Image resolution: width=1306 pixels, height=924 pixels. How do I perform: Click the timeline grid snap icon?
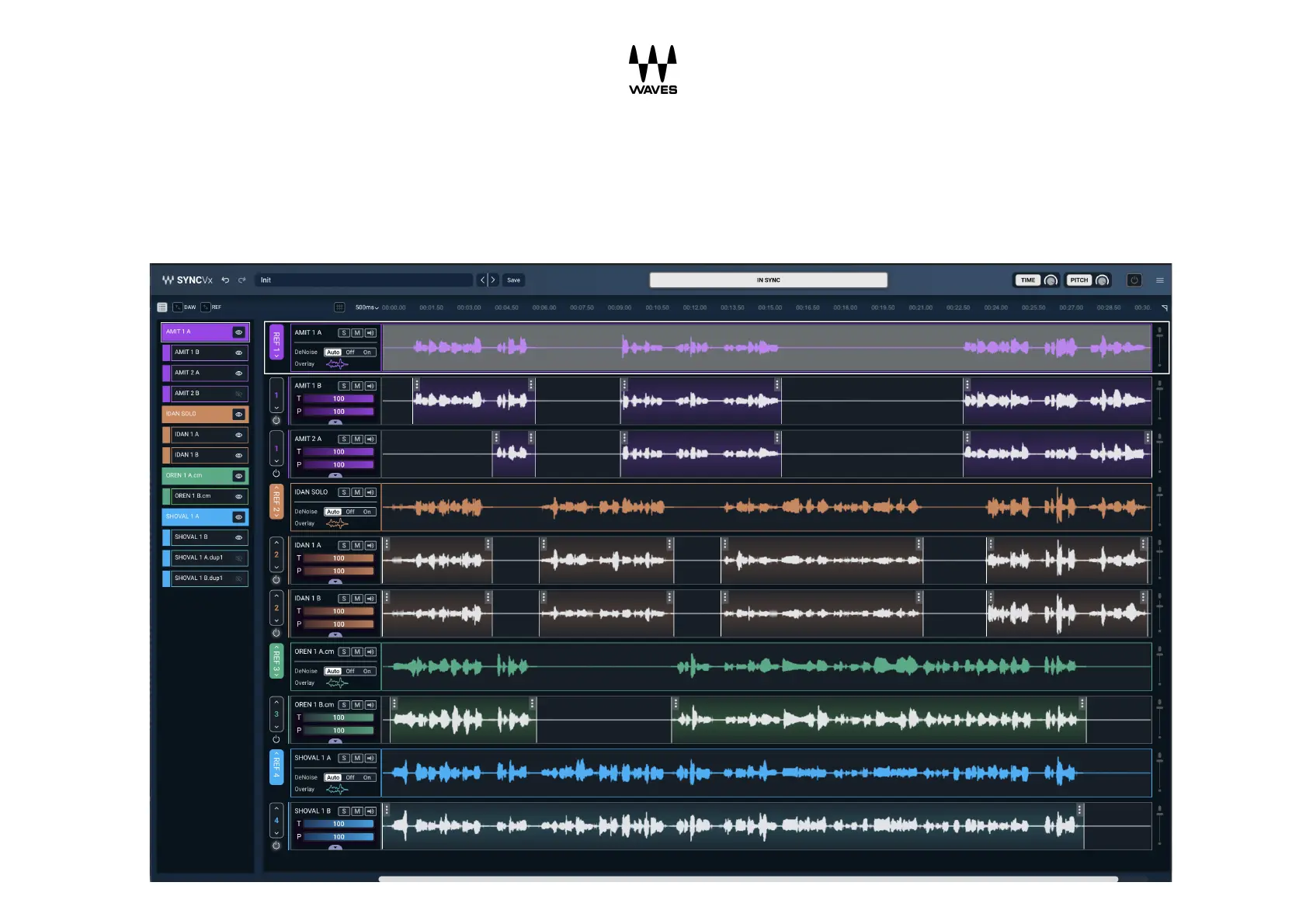pyautogui.click(x=339, y=307)
